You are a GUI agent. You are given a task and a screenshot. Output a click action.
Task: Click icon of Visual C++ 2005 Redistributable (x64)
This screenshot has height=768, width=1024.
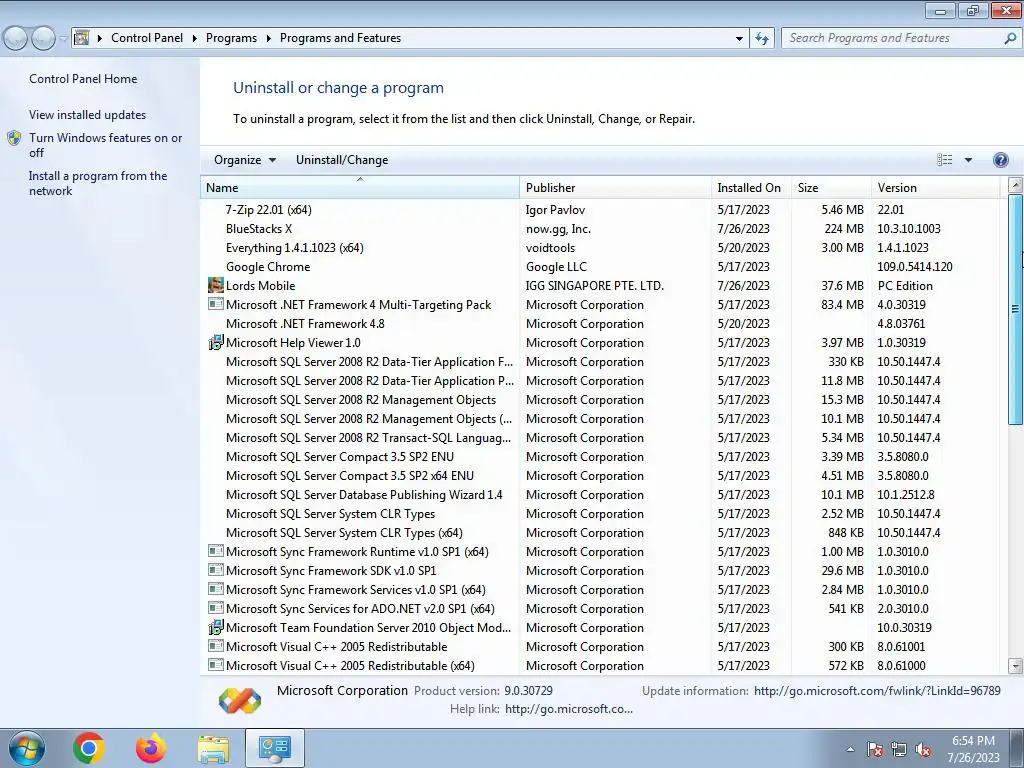click(216, 665)
